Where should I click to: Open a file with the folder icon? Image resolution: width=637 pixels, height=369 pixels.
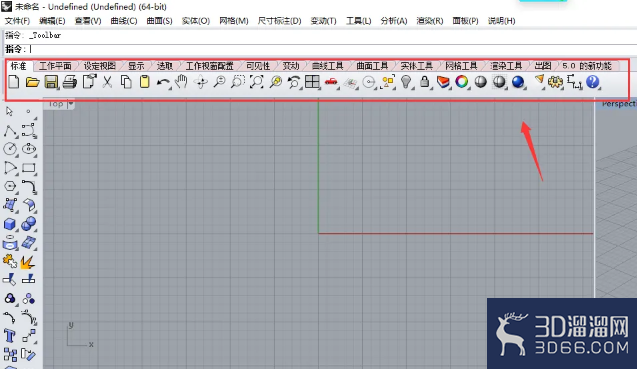(x=32, y=82)
